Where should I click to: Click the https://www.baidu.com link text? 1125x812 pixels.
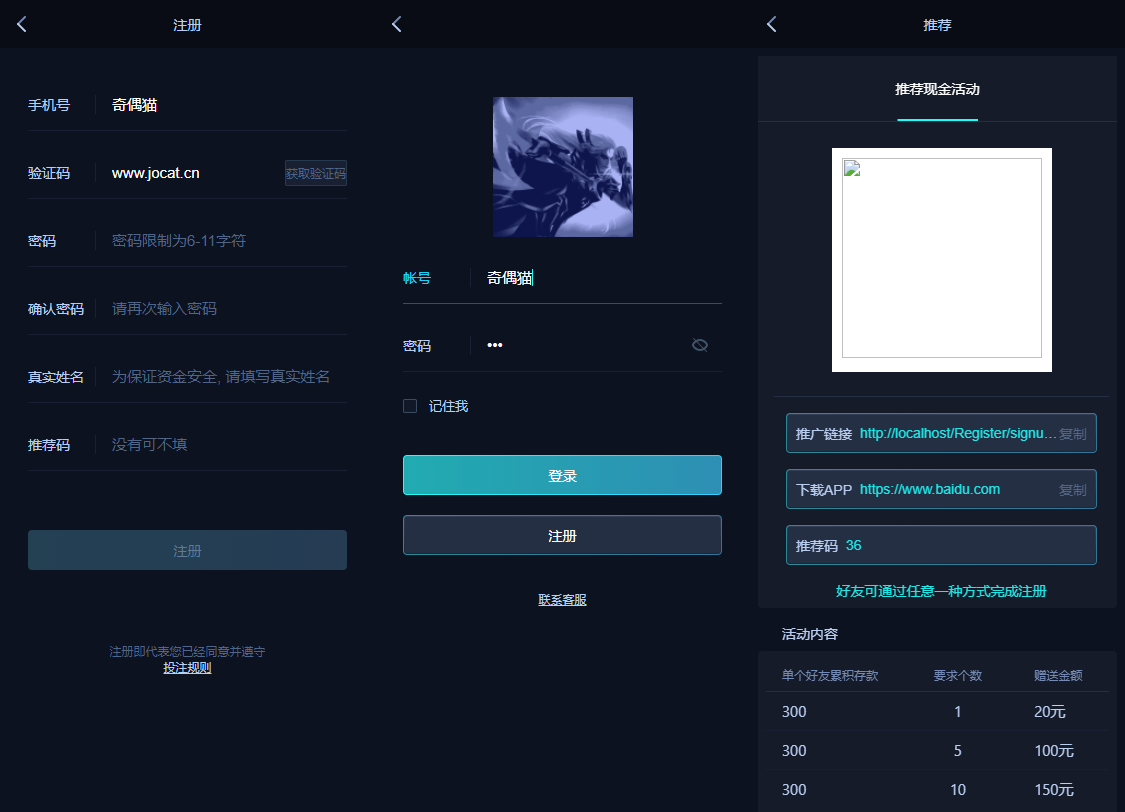click(930, 489)
